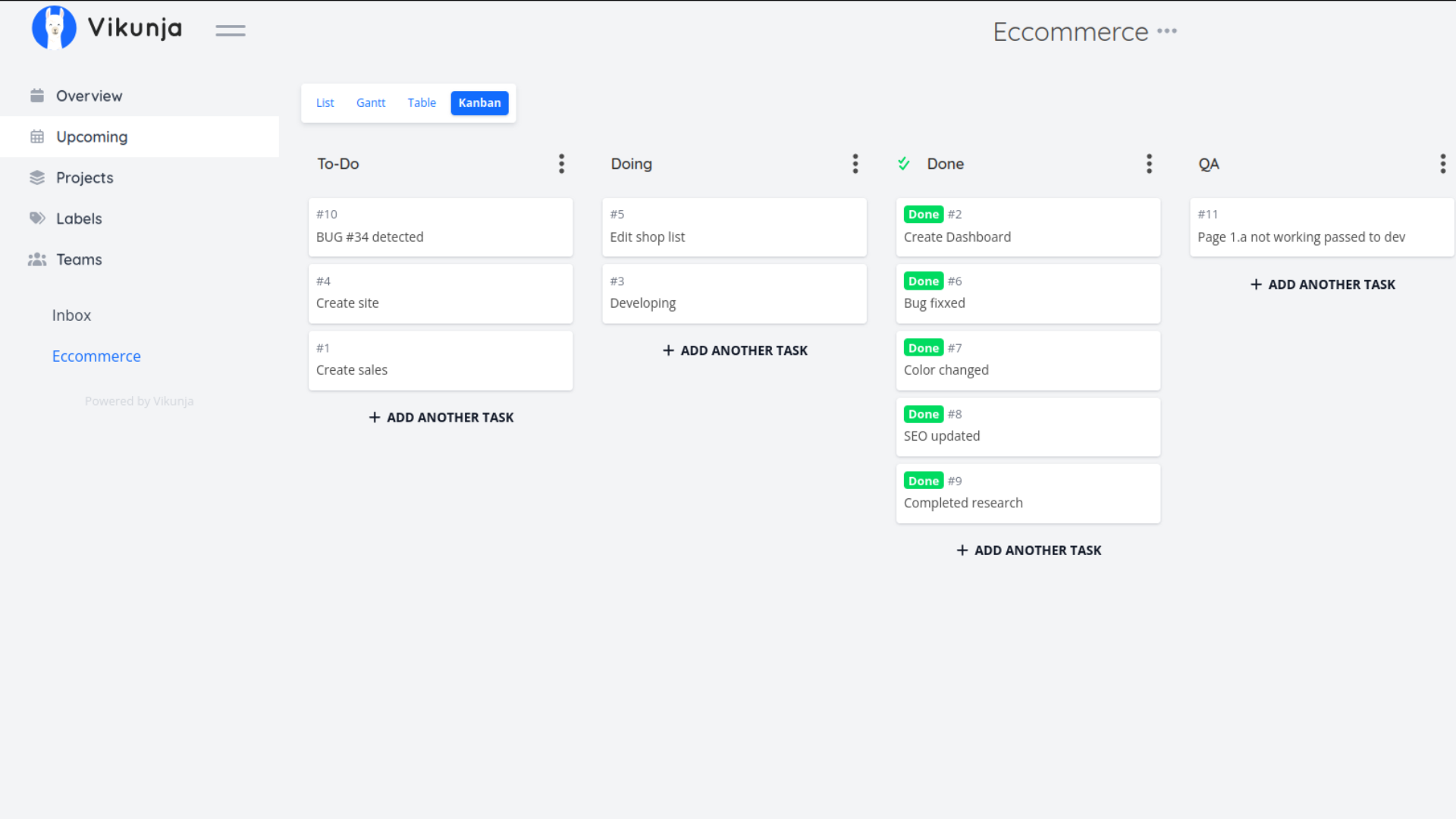This screenshot has height=819, width=1456.
Task: Open the Inbox project in sidebar
Action: tap(71, 315)
